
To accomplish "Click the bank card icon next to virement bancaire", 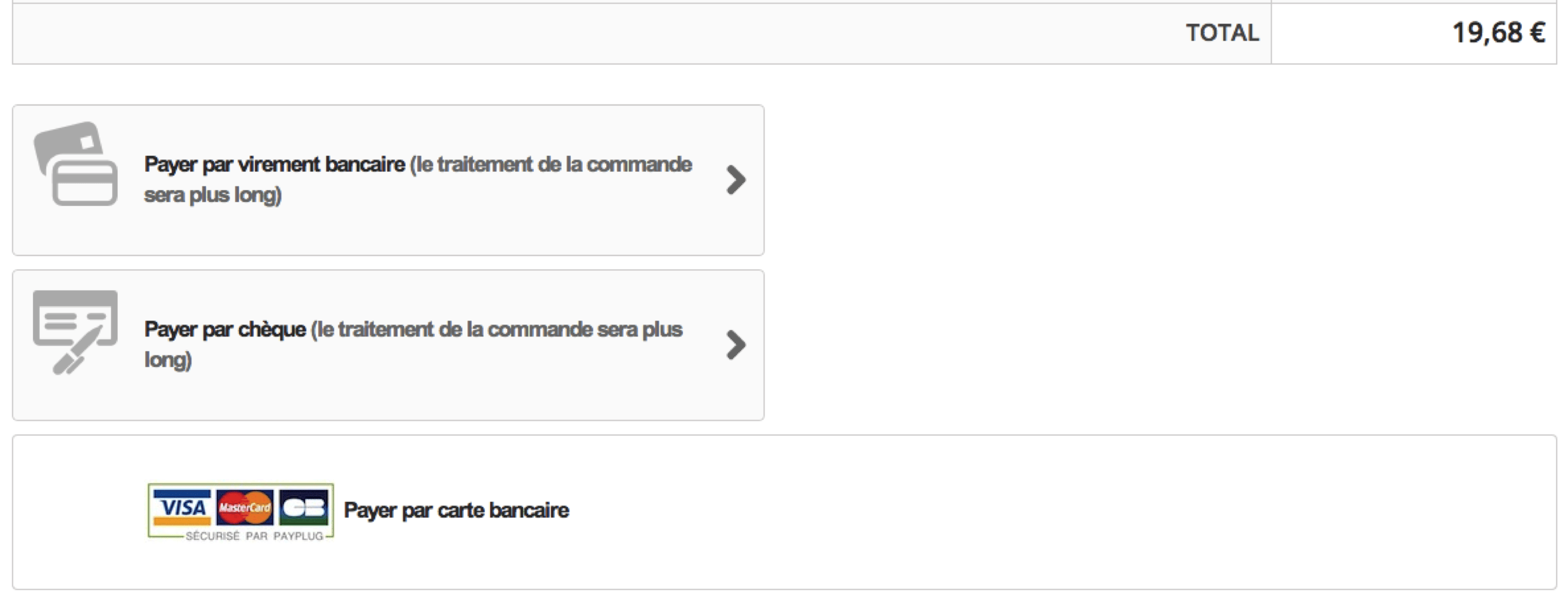I will (x=74, y=163).
